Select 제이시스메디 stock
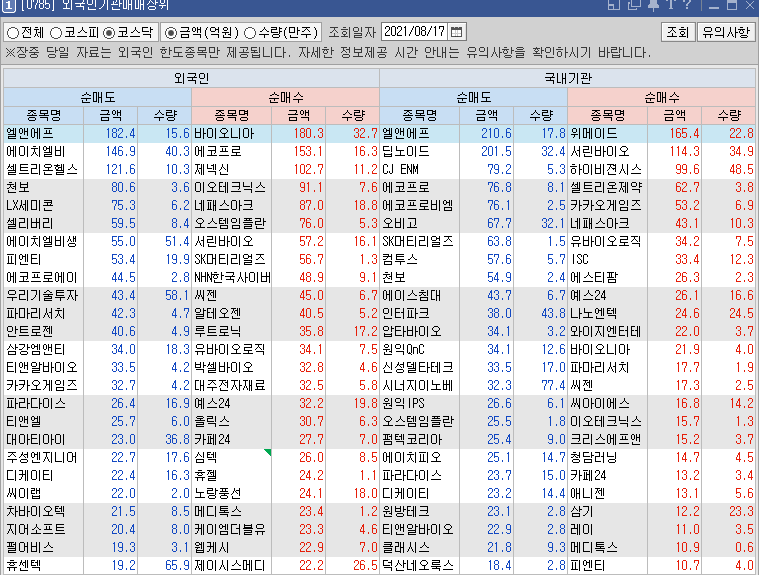The width and height of the screenshot is (759, 575). tap(230, 565)
